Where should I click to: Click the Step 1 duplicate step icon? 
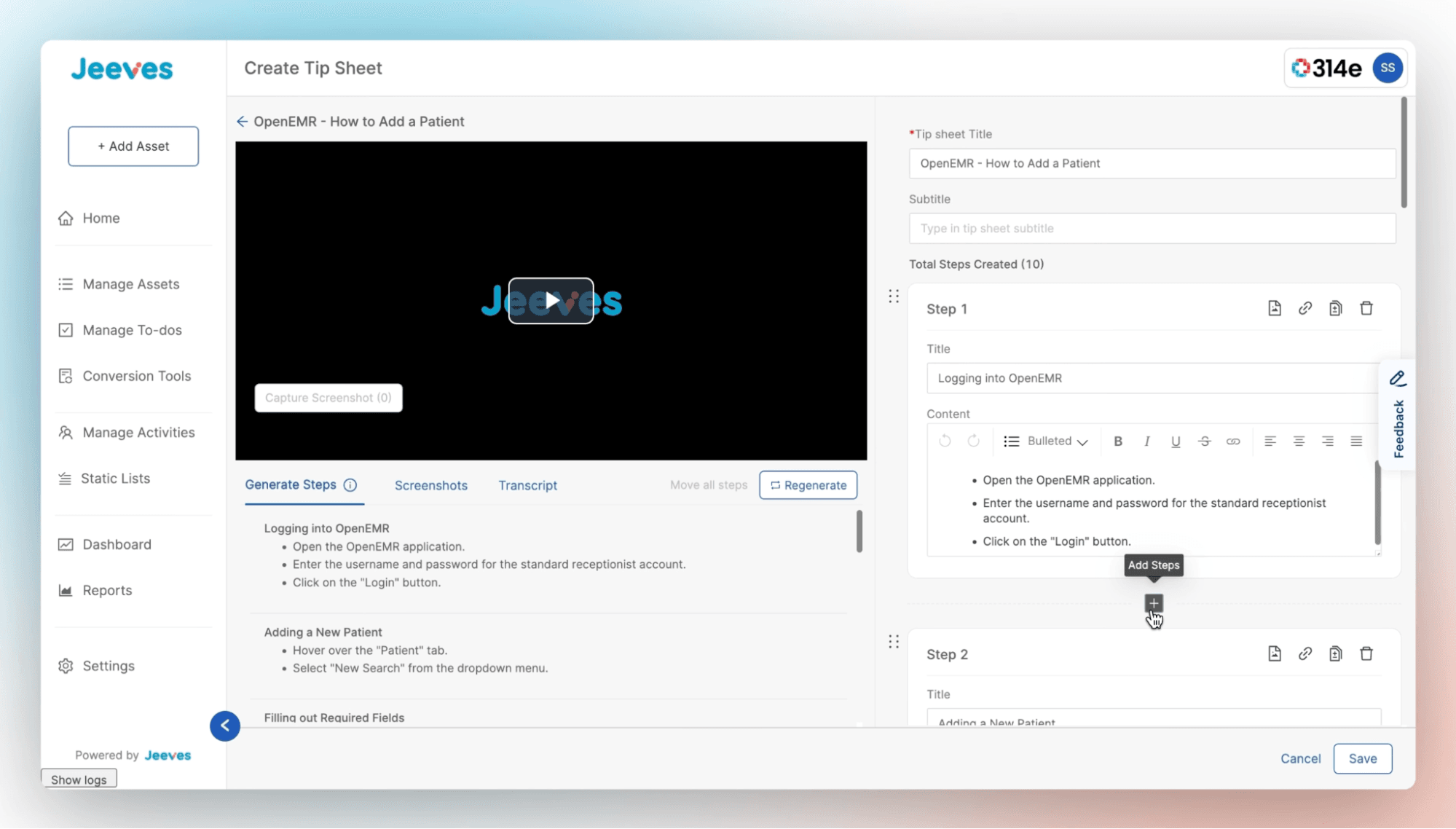click(x=1335, y=308)
